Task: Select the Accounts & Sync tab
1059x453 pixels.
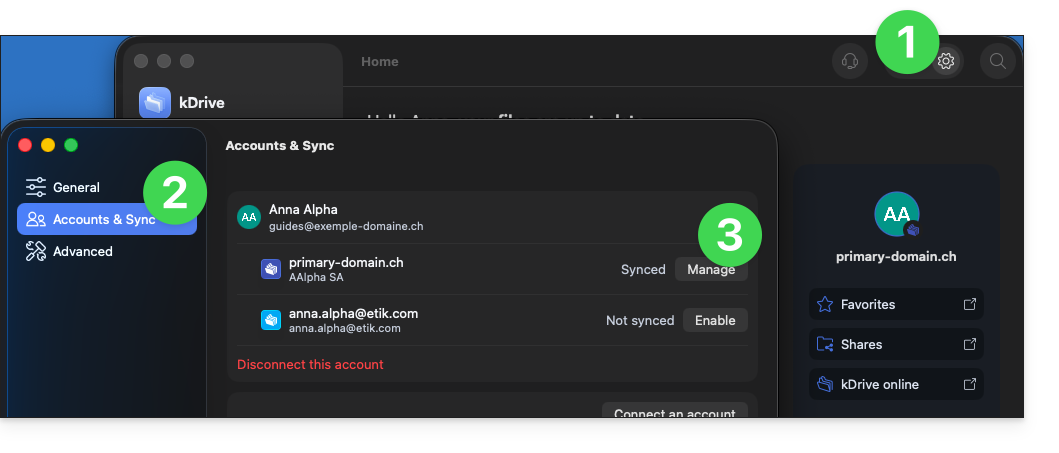Action: tap(107, 219)
